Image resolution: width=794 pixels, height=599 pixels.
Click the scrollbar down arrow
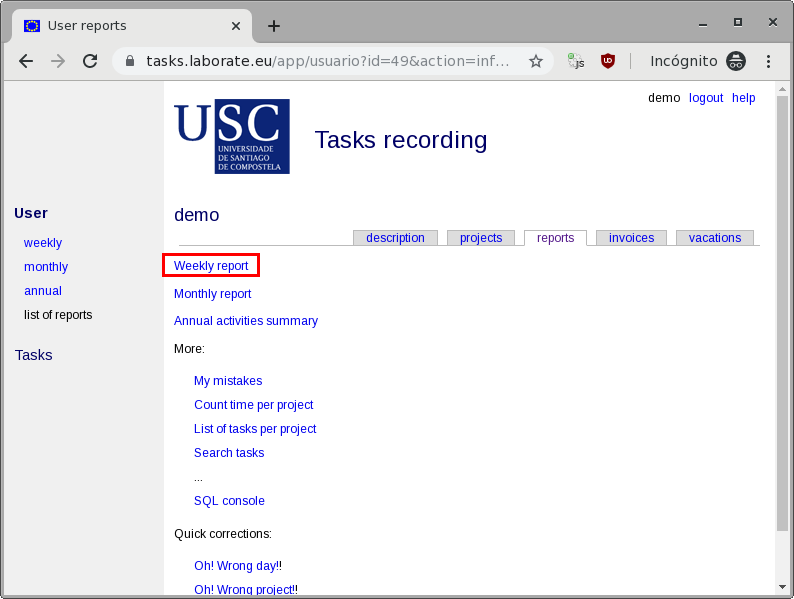pos(782,587)
